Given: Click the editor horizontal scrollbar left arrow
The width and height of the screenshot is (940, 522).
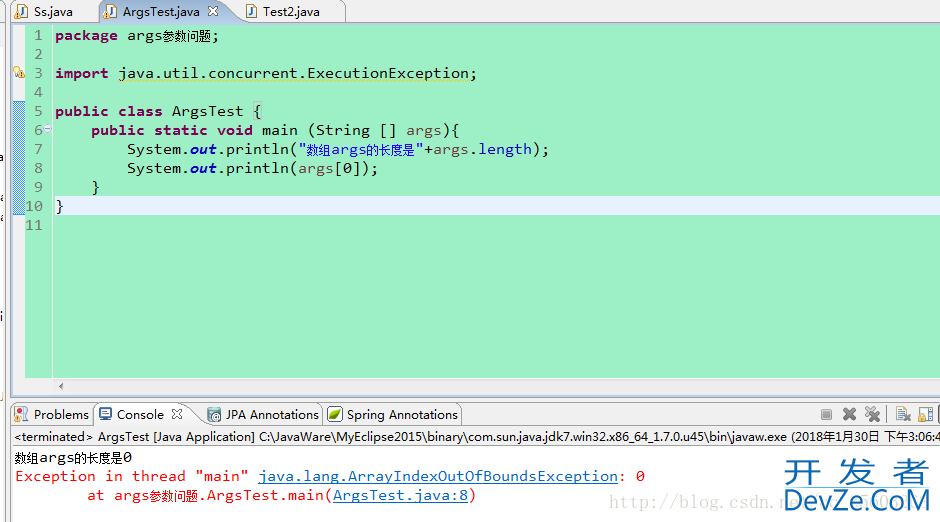Looking at the screenshot, I should click(61, 387).
